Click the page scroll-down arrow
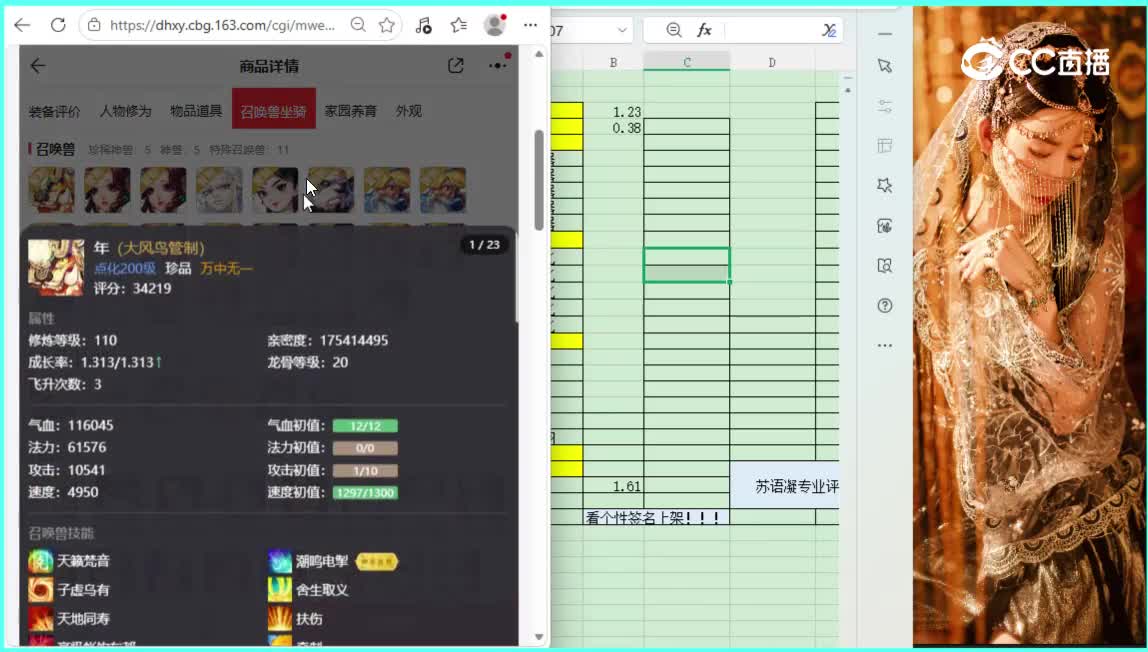The width and height of the screenshot is (1148, 652). [540, 637]
